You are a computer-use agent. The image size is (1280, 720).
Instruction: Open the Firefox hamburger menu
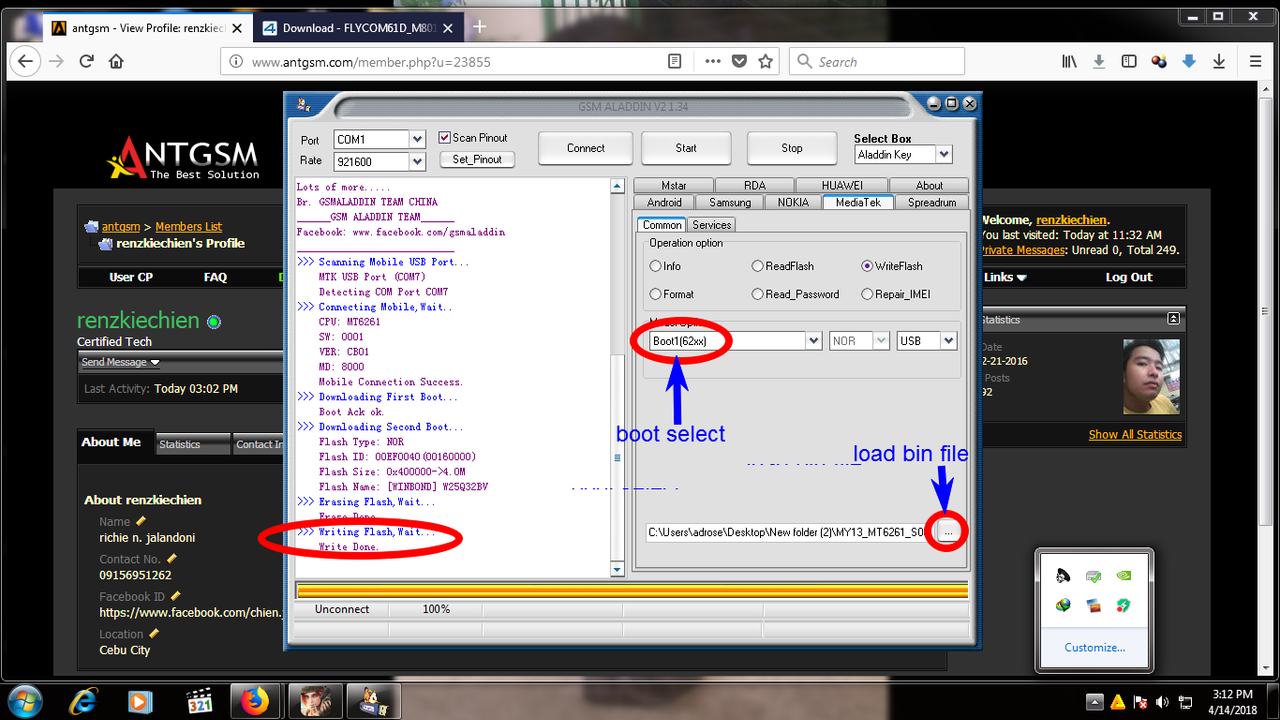(x=1255, y=61)
